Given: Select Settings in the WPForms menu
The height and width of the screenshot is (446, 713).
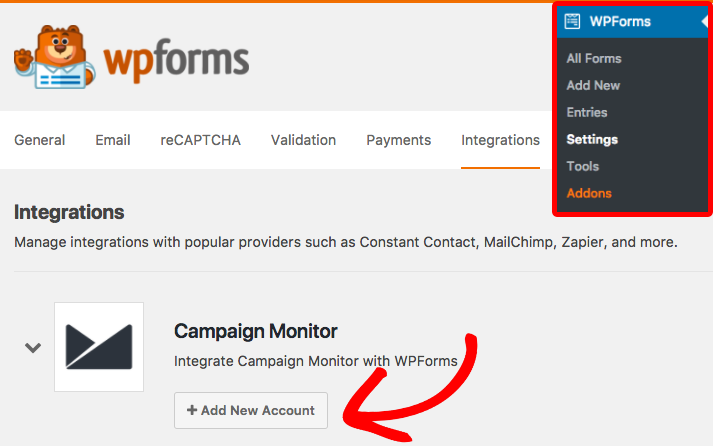Looking at the screenshot, I should (x=592, y=140).
